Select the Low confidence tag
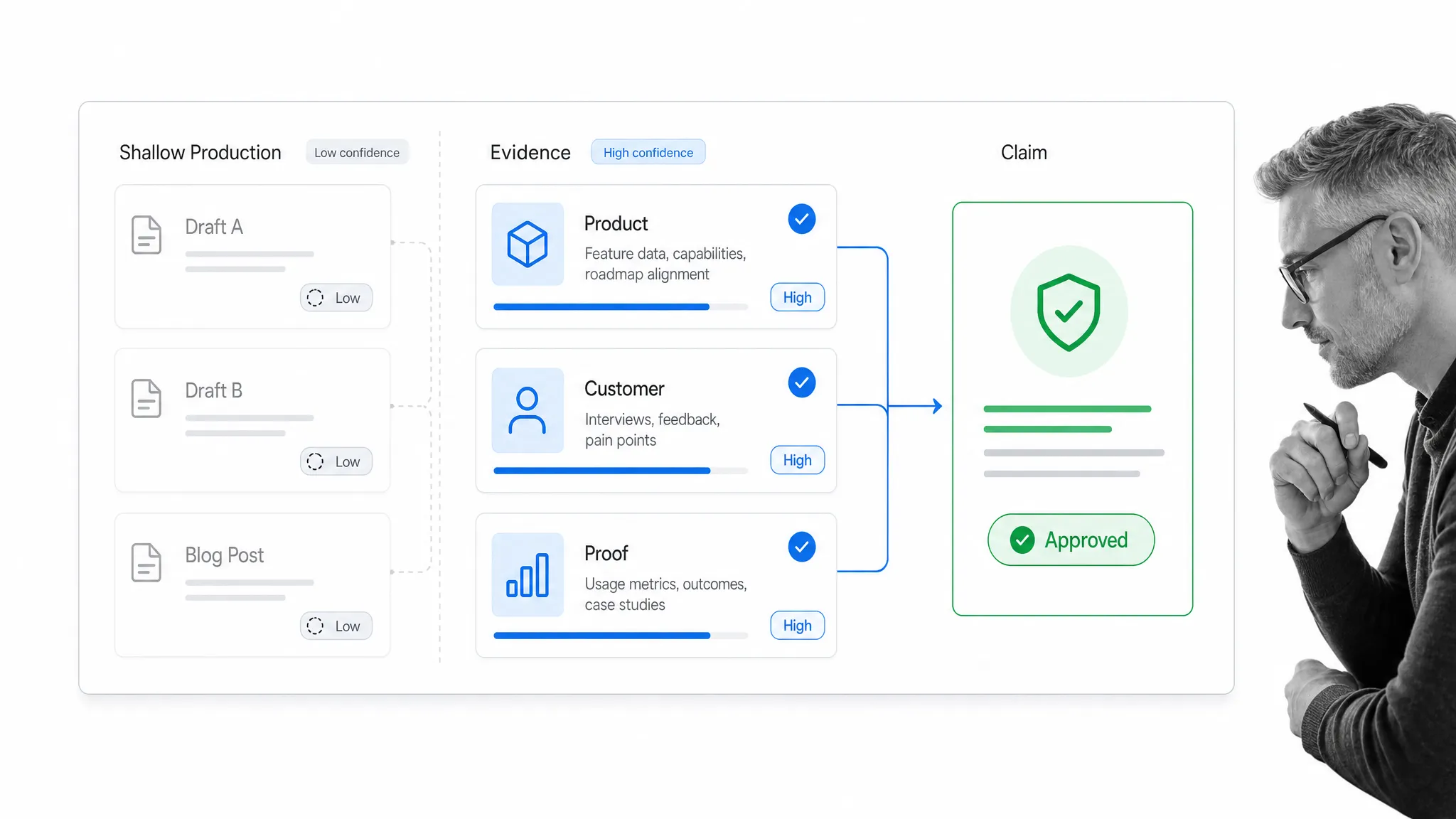This screenshot has height=819, width=1456. coord(357,152)
